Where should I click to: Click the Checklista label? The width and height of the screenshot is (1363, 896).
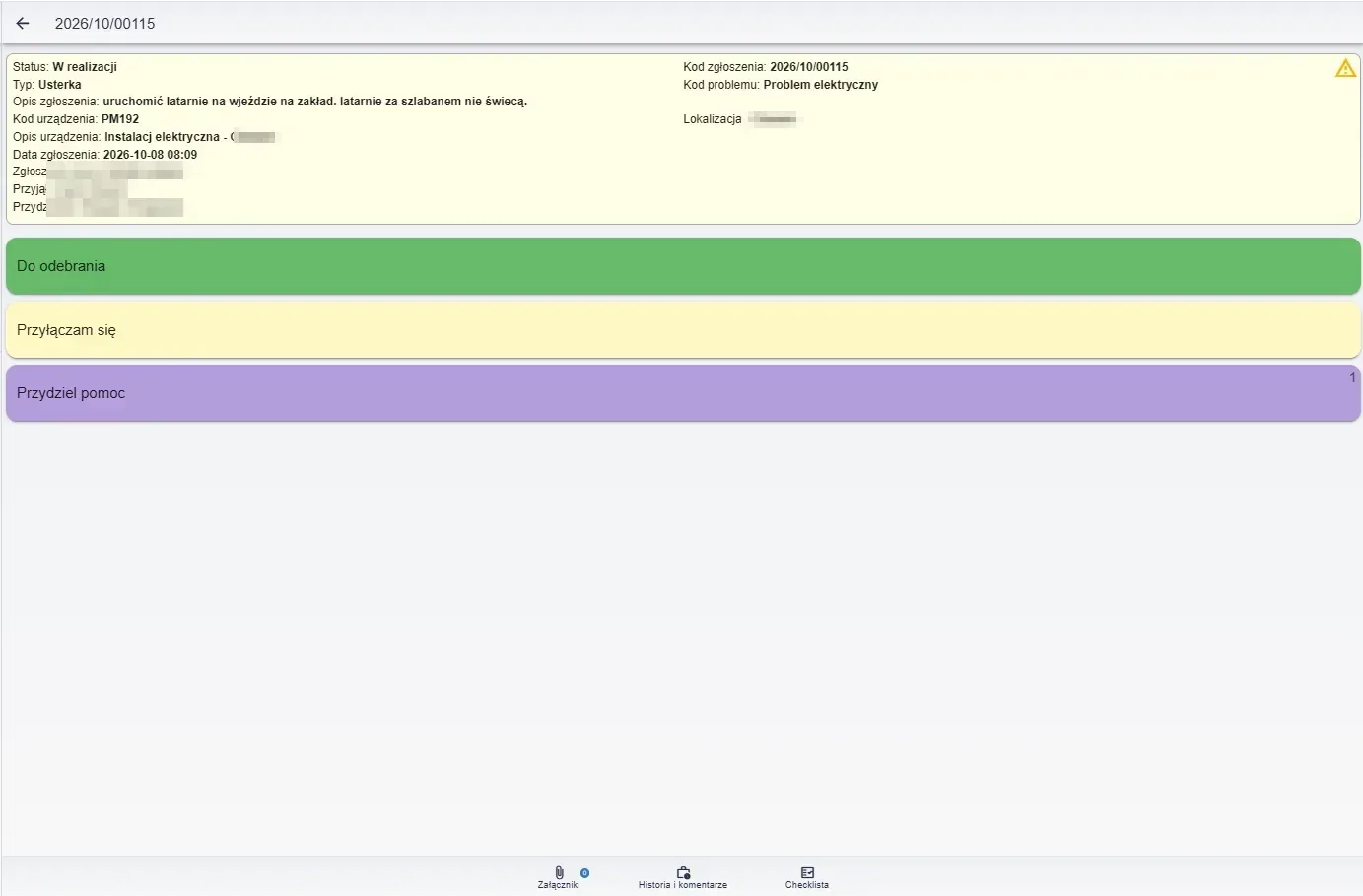[807, 885]
